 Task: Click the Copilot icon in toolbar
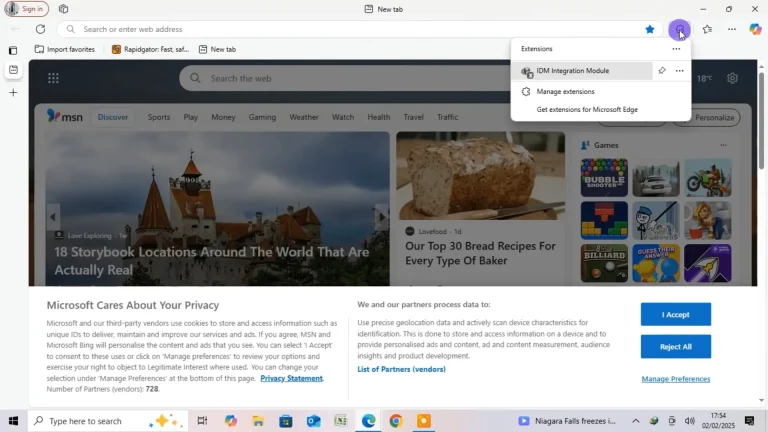click(x=755, y=29)
